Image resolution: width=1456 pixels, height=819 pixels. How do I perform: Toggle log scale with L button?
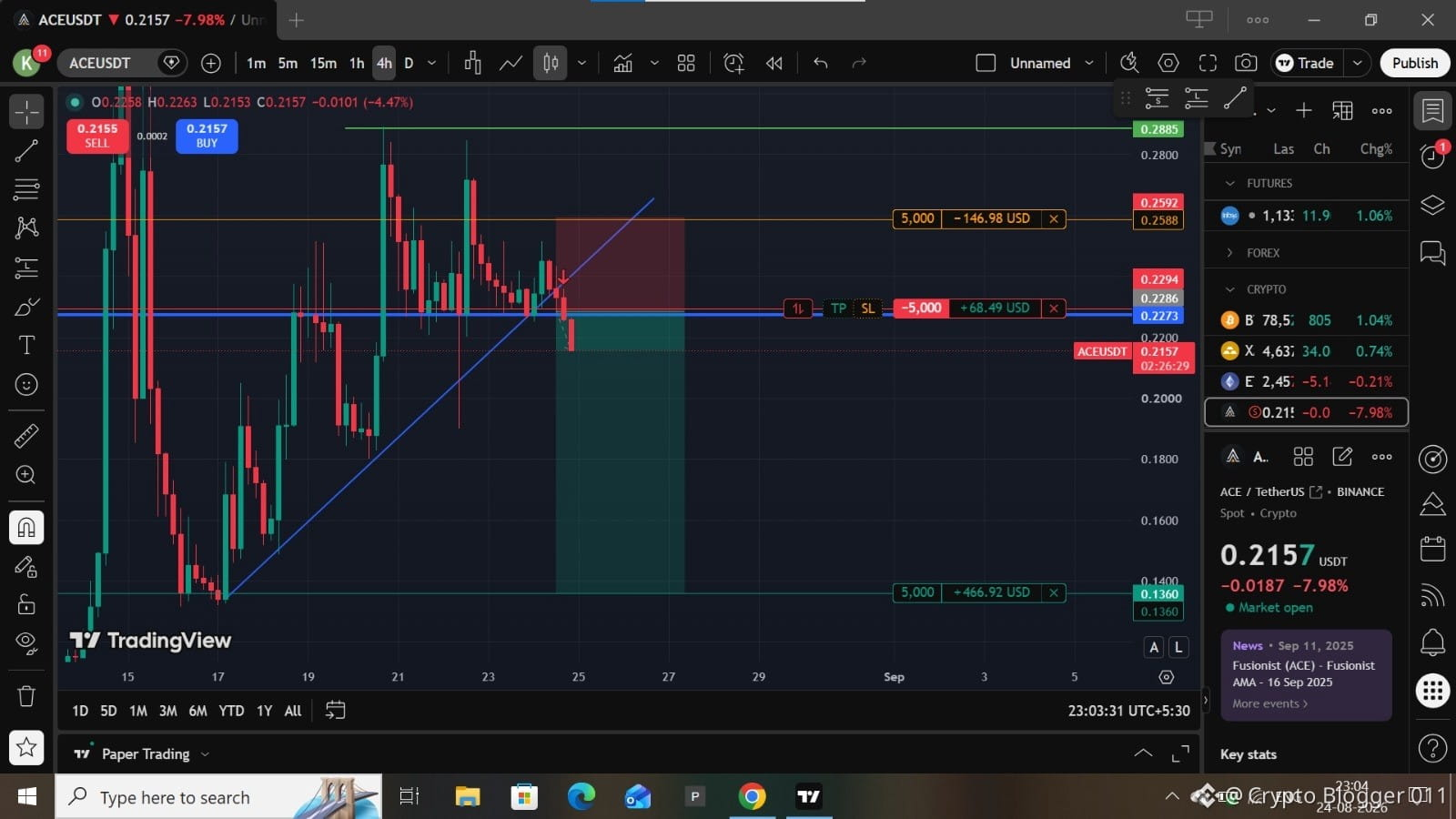tap(1178, 647)
